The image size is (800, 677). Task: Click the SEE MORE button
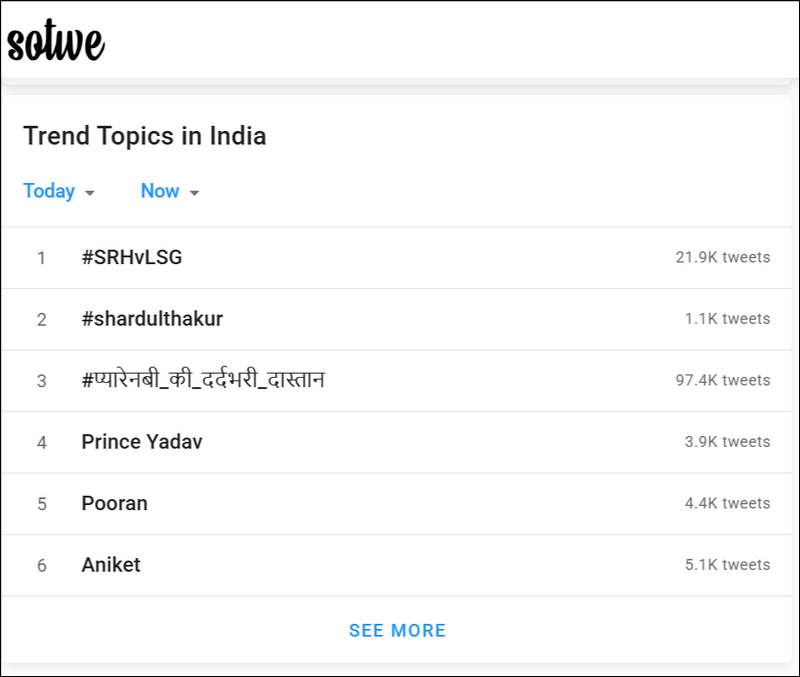397,631
